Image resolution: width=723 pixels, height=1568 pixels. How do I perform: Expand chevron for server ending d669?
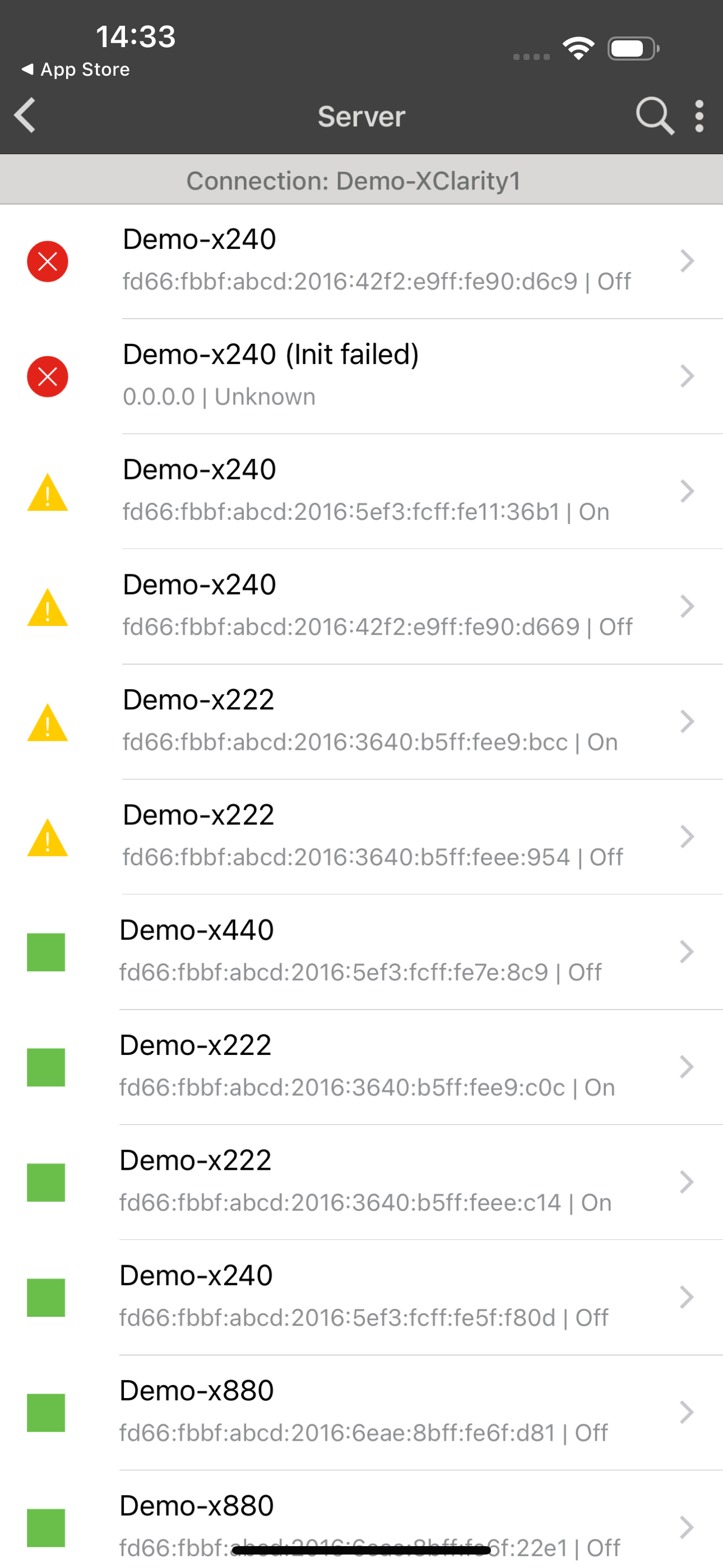687,606
